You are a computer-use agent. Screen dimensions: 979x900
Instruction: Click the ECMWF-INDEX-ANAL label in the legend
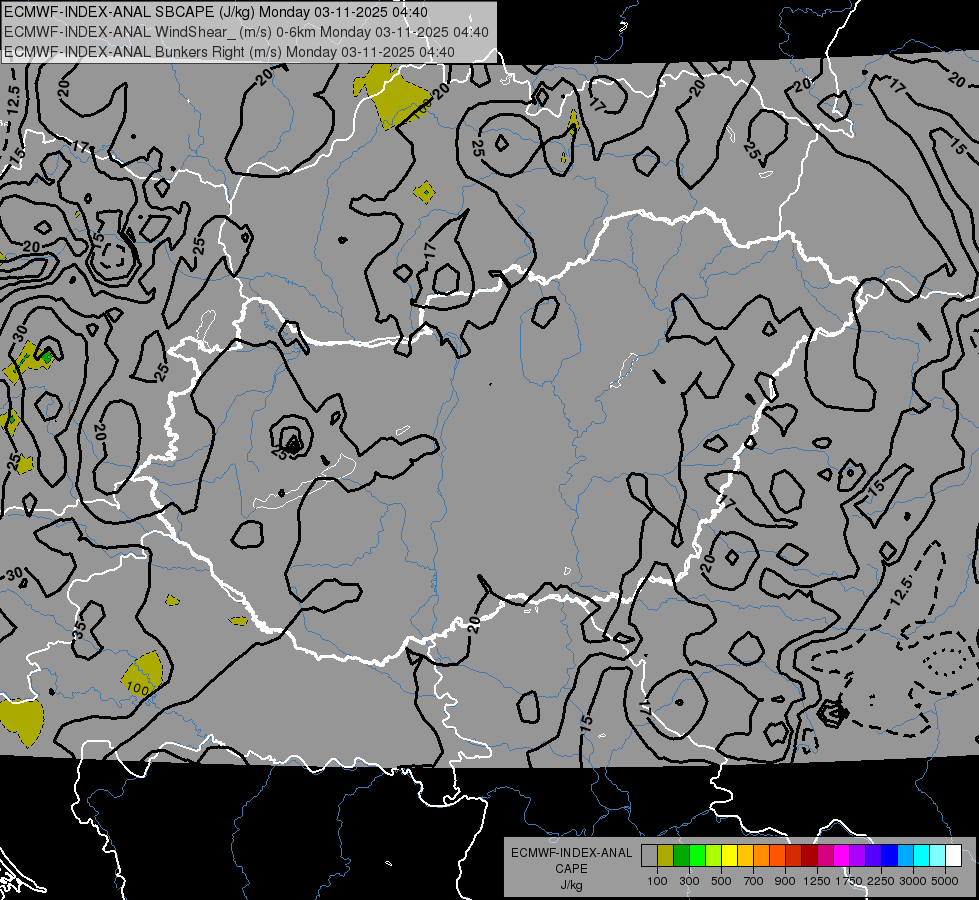click(x=571, y=853)
